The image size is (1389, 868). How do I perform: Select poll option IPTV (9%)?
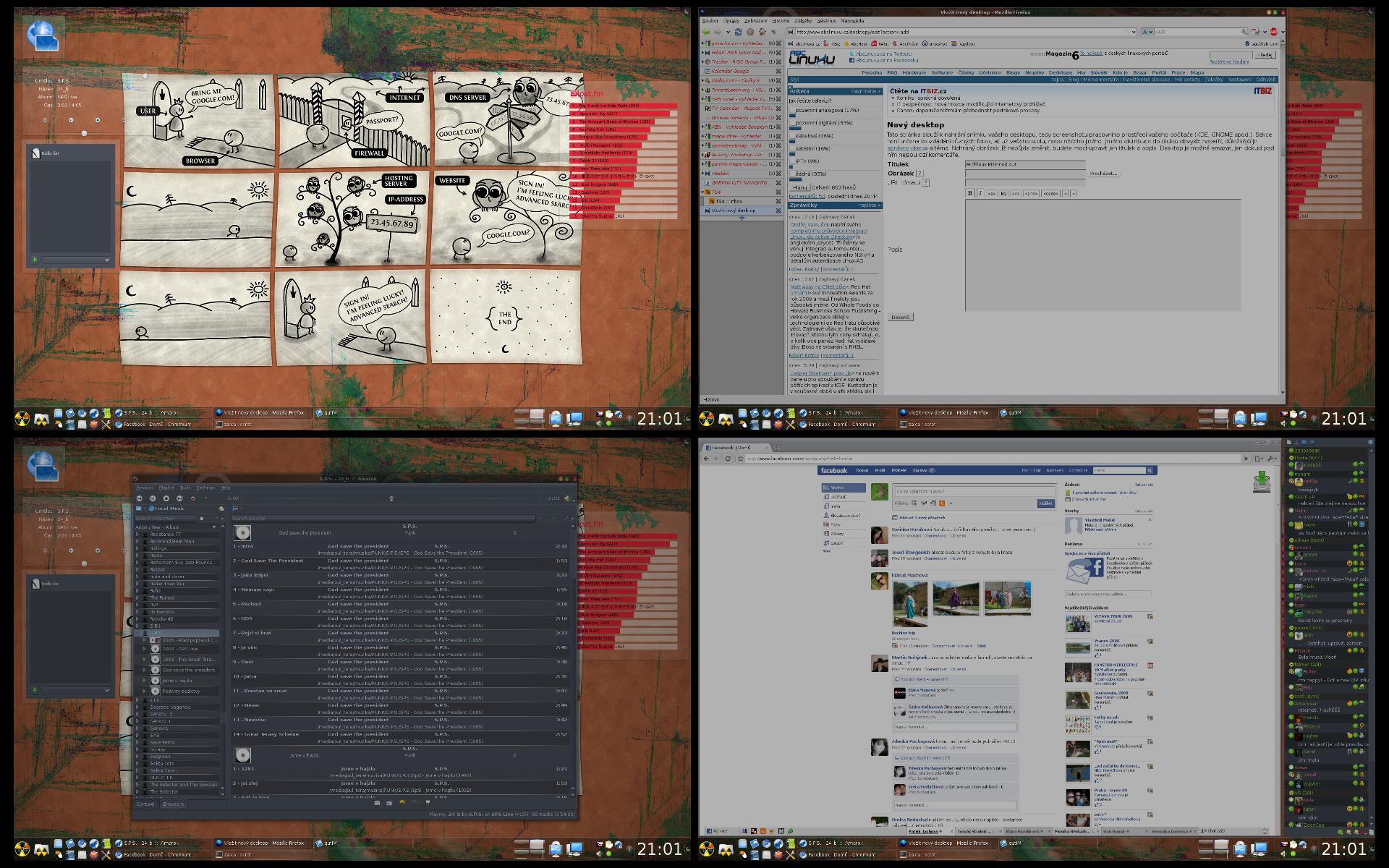pyautogui.click(x=792, y=161)
